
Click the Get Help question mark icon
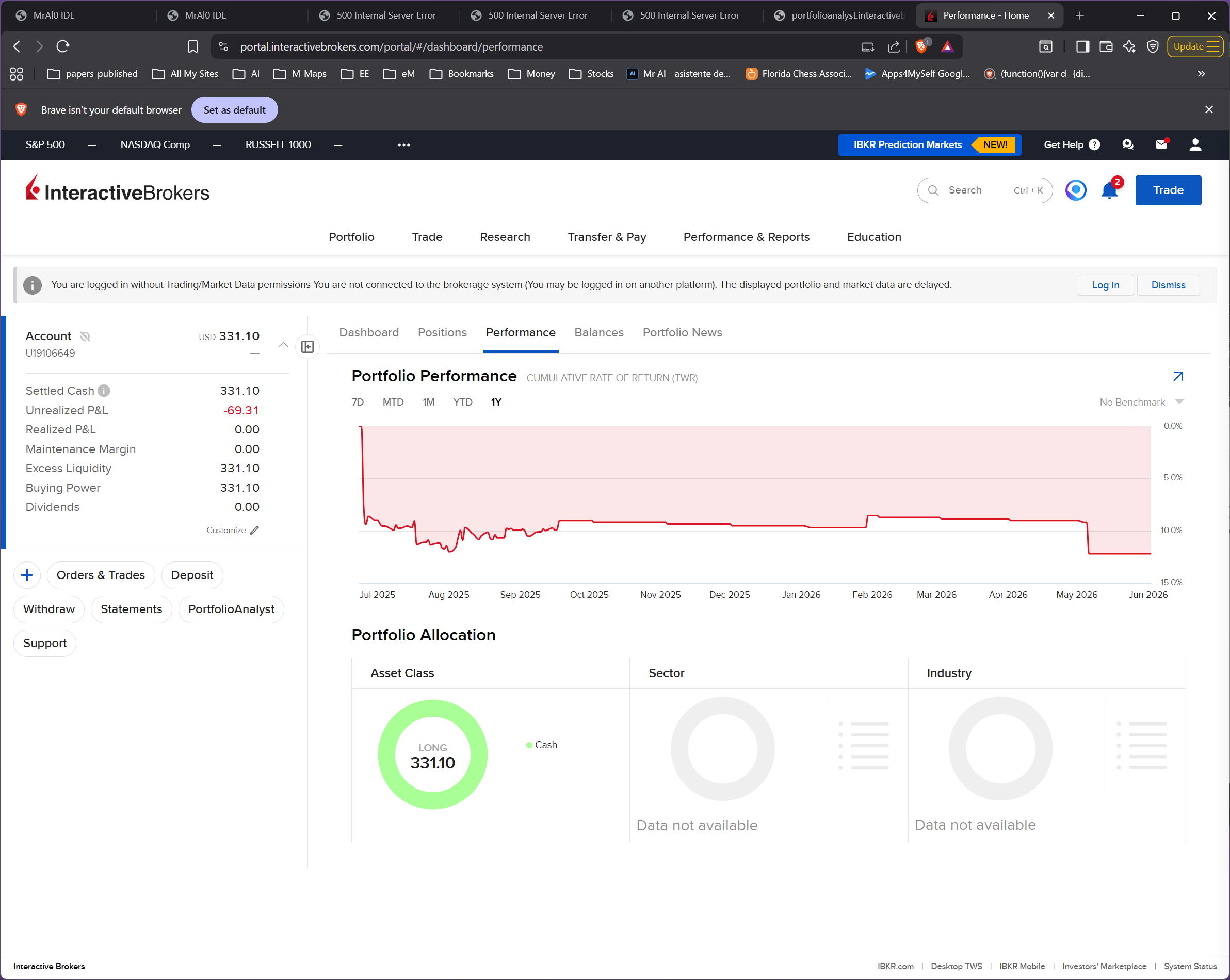coord(1094,145)
